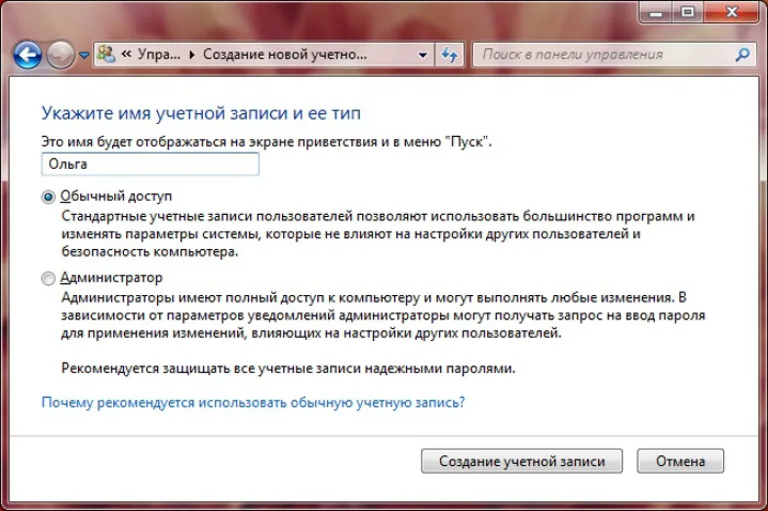768x511 pixels.
Task: Click text Рекомендуется защищать все учетные записи
Action: [x=288, y=368]
